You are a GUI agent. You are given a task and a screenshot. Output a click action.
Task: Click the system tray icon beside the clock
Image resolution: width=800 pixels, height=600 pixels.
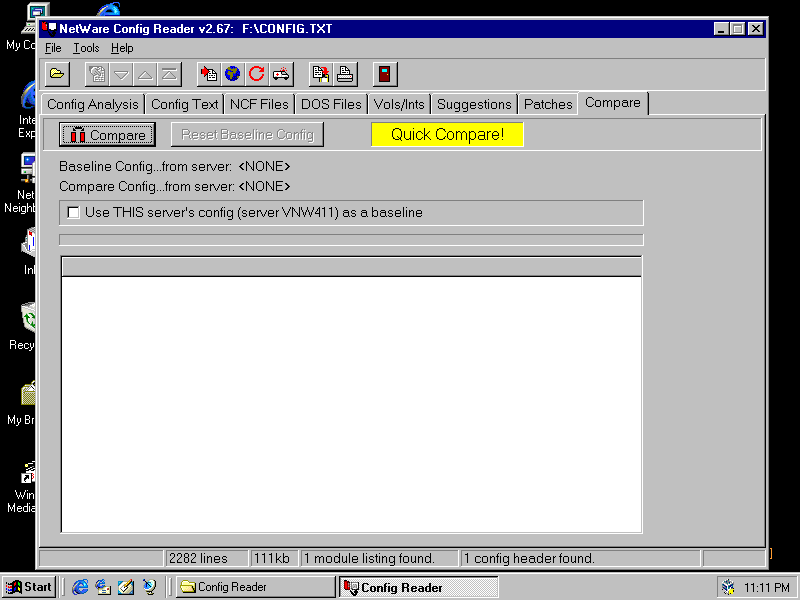(728, 587)
